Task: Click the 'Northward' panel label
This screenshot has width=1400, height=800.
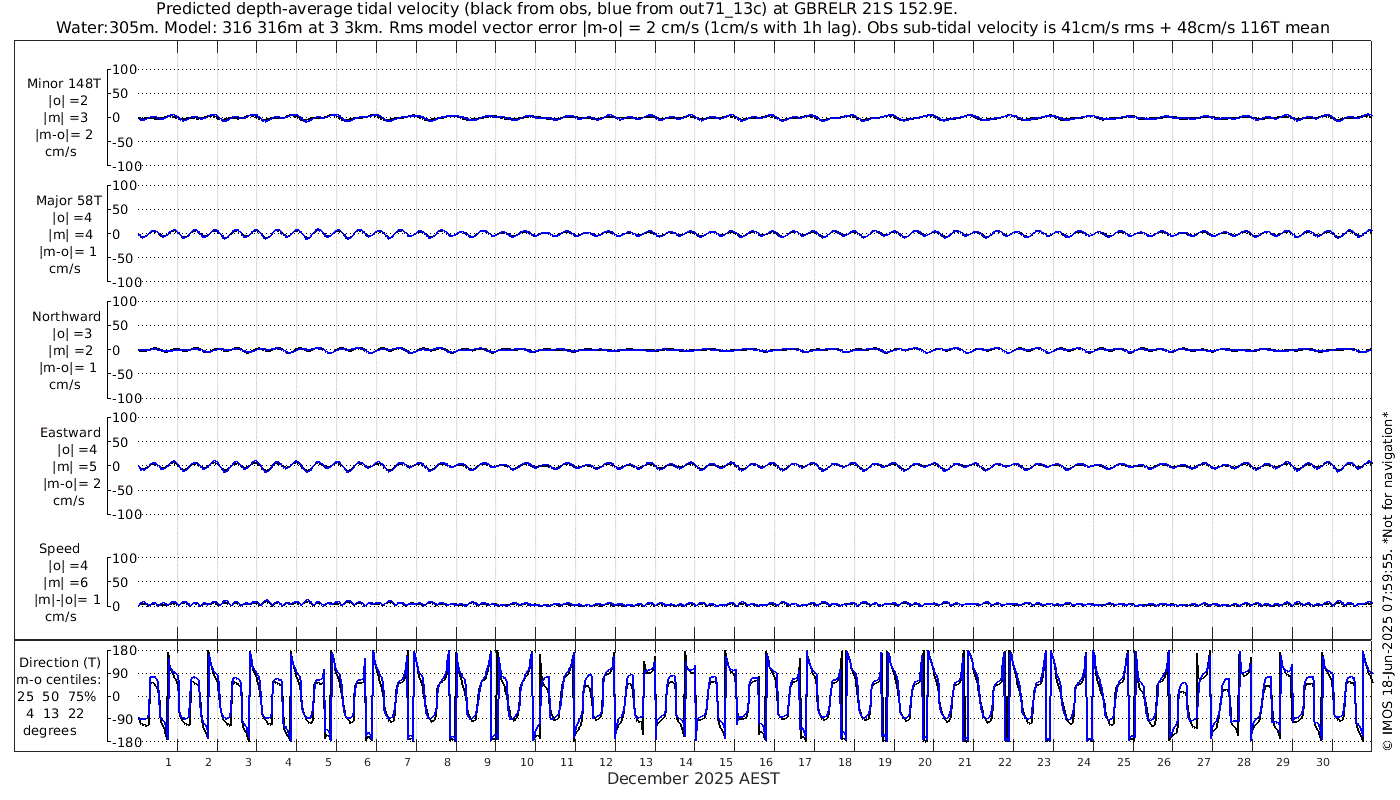Action: tap(67, 316)
